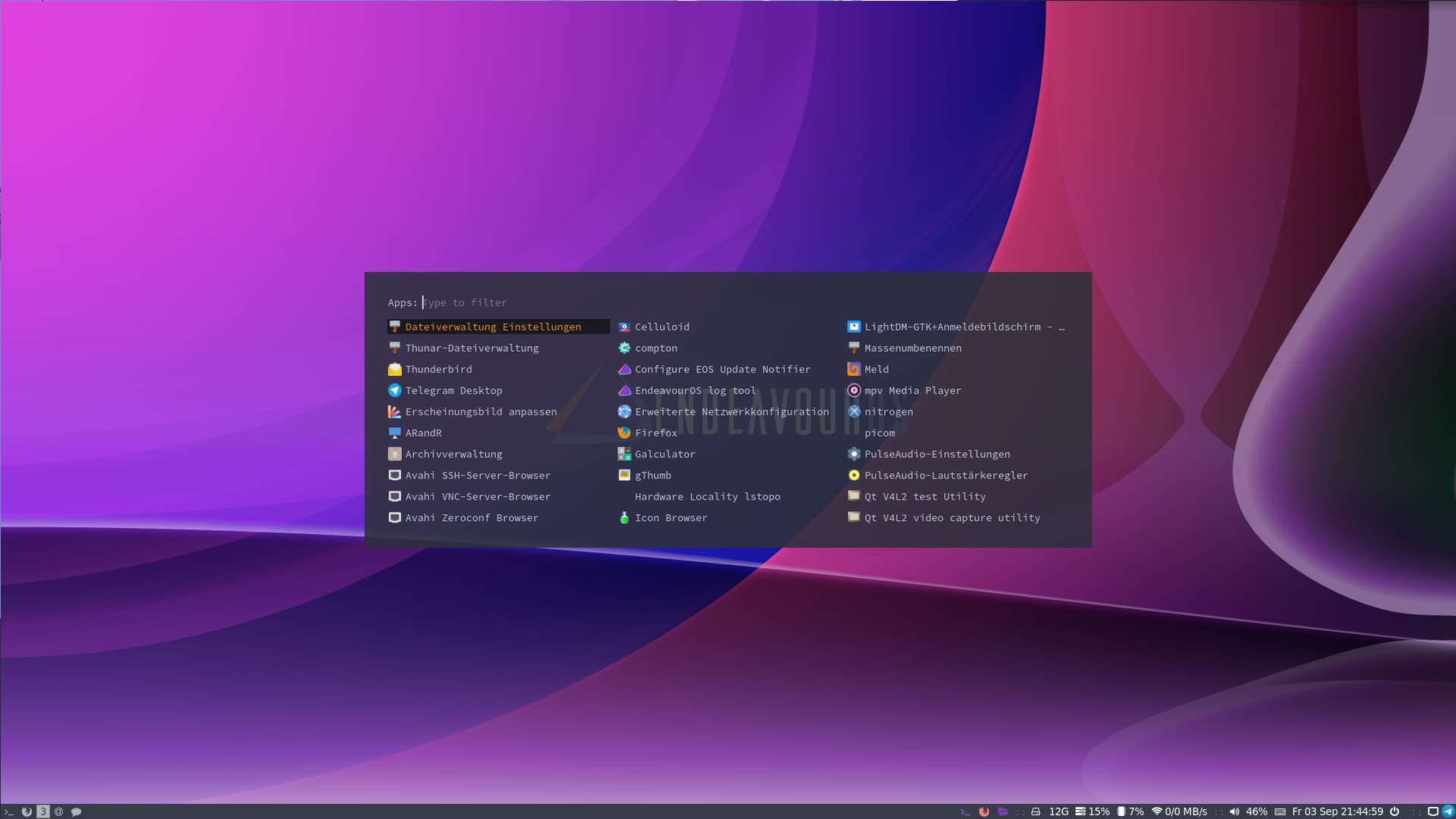
Task: Switch to the chat bubble workspace
Action: (76, 811)
